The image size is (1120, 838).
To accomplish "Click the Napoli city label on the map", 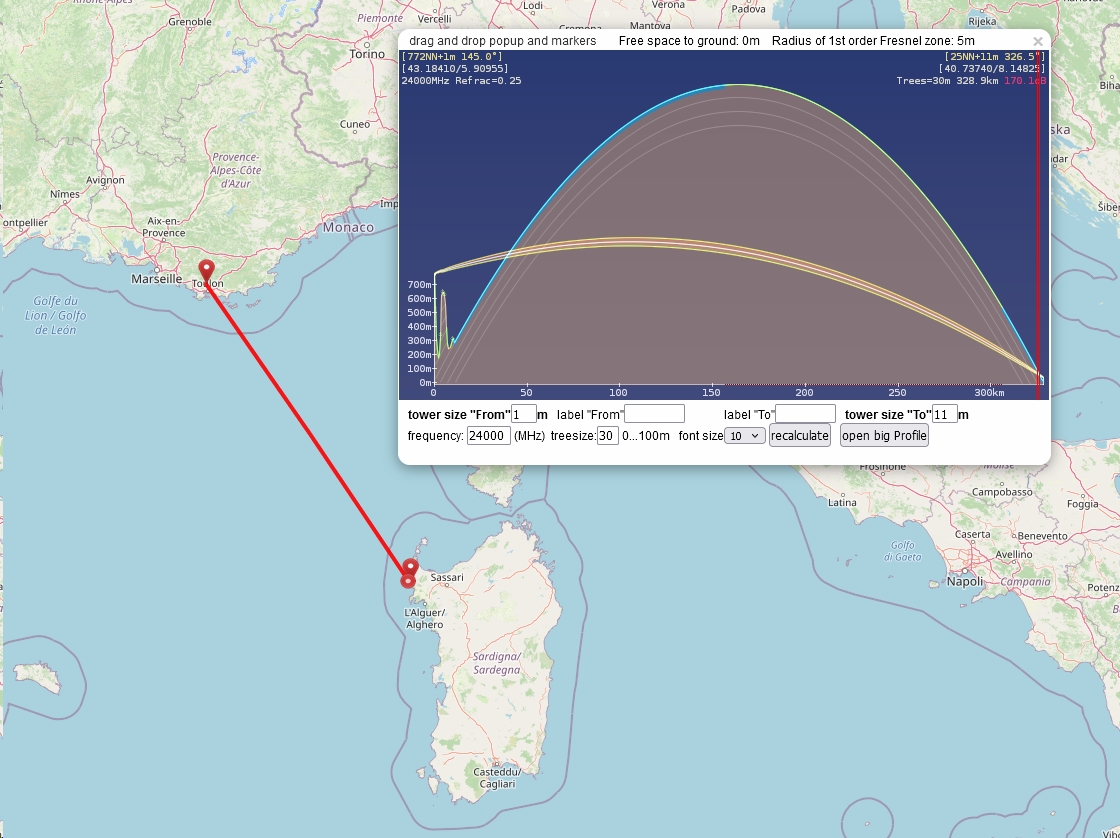I will tap(965, 581).
